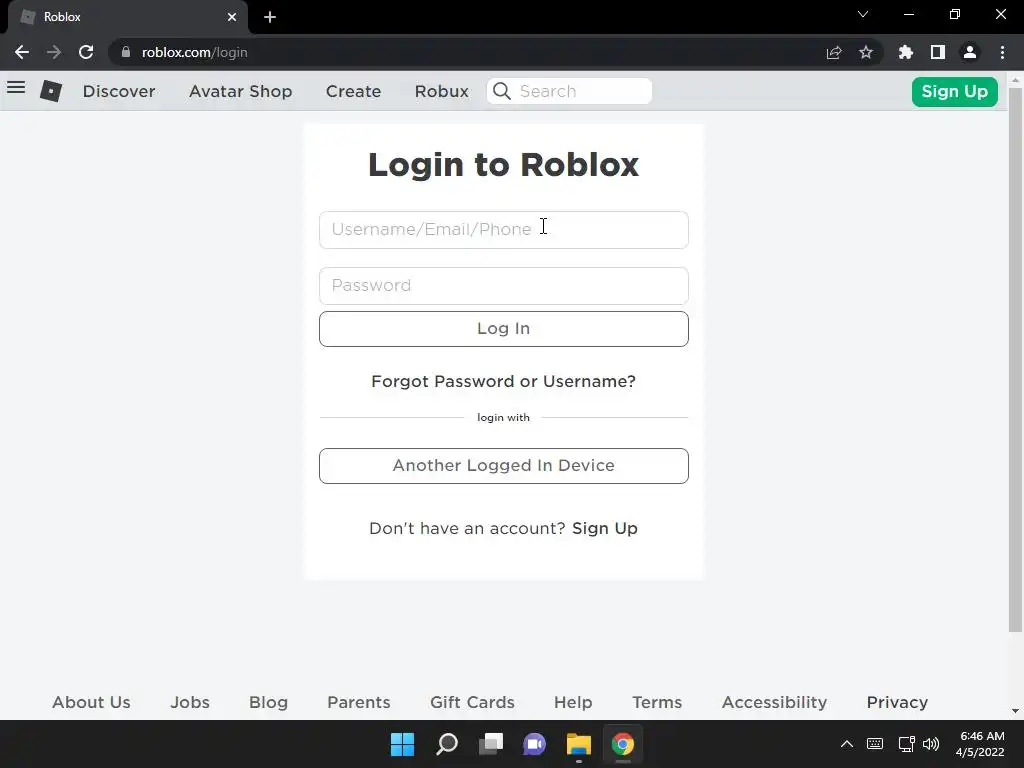1024x768 pixels.
Task: Open Blog footer link
Action: click(268, 702)
